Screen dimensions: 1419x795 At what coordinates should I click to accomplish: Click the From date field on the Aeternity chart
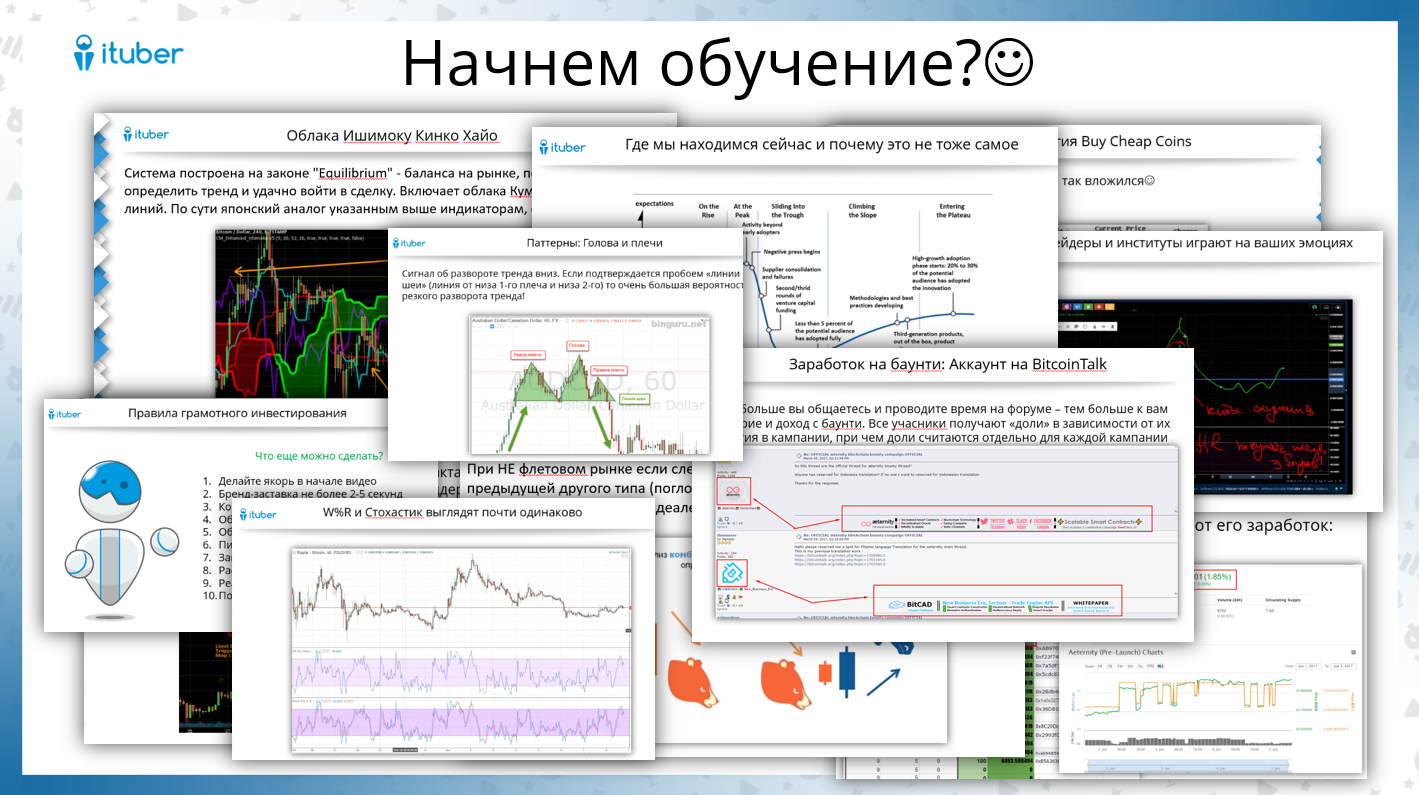click(x=1308, y=666)
